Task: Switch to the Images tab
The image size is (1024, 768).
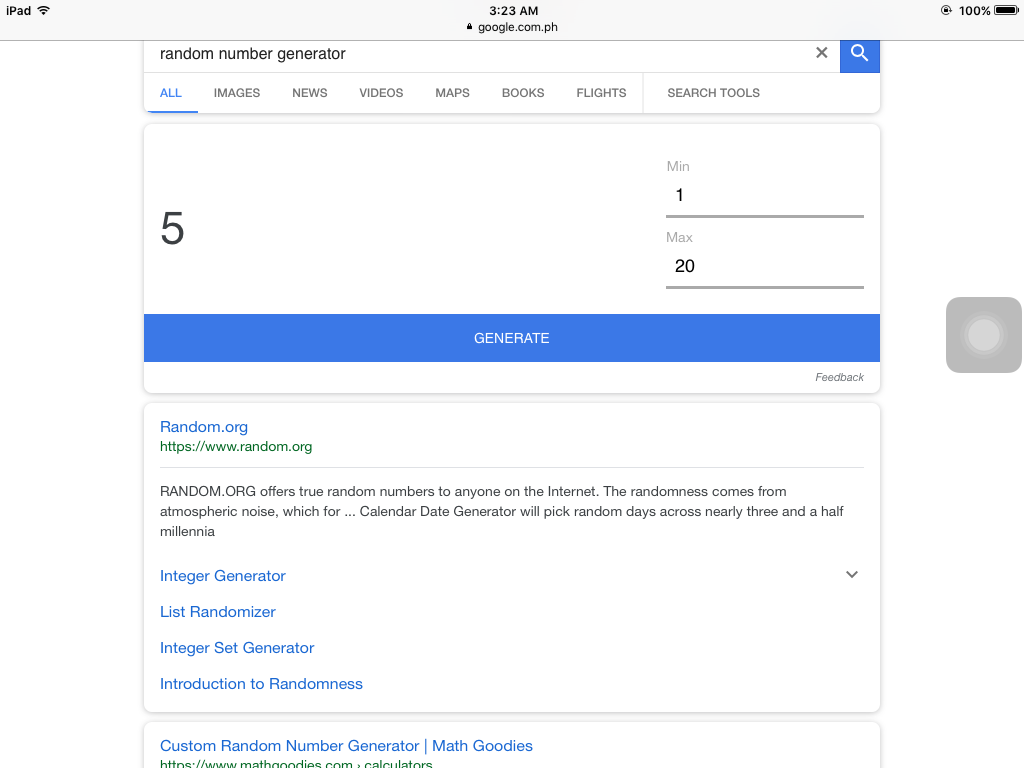Action: click(x=236, y=93)
